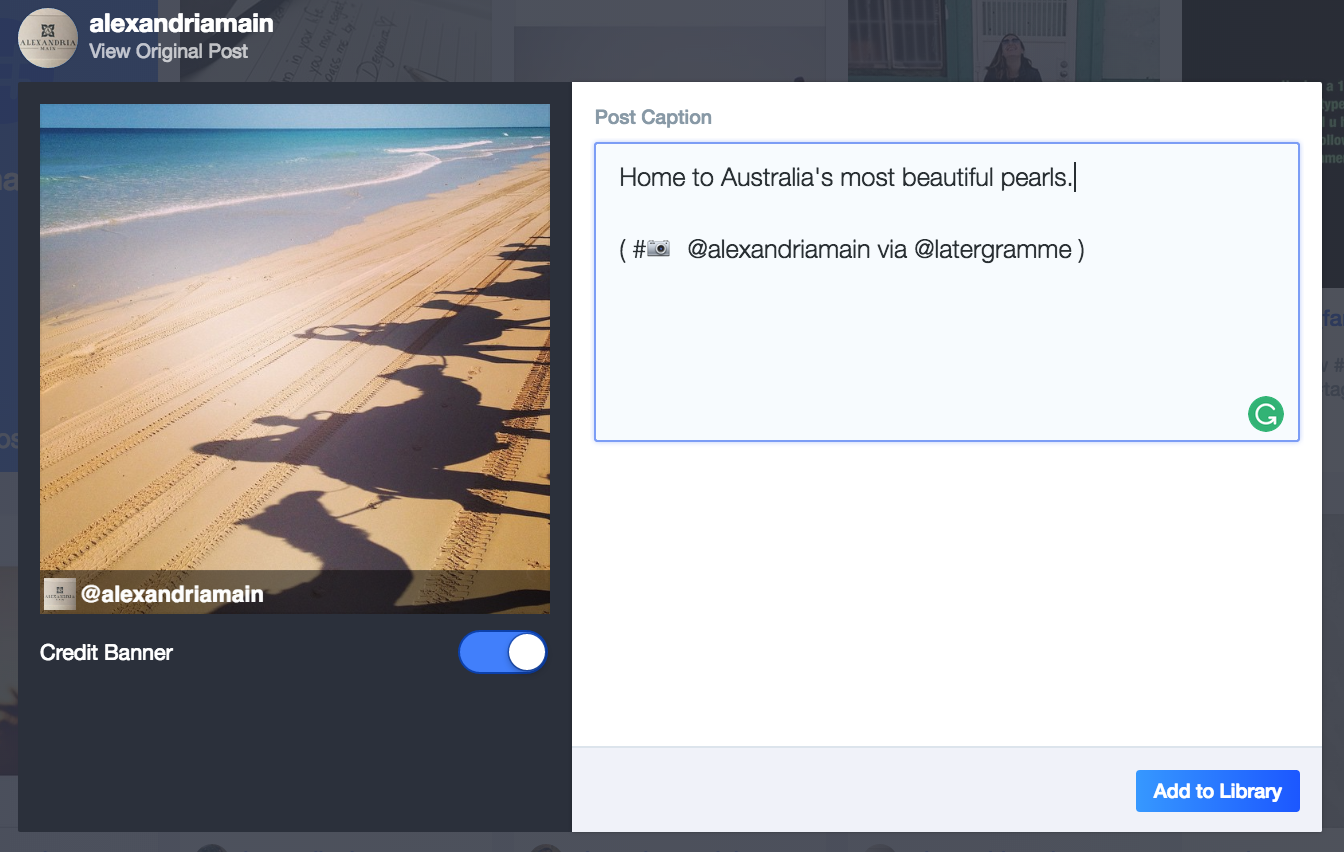Open Grammarly suggestions via the green G icon
This screenshot has width=1344, height=852.
coord(1265,414)
